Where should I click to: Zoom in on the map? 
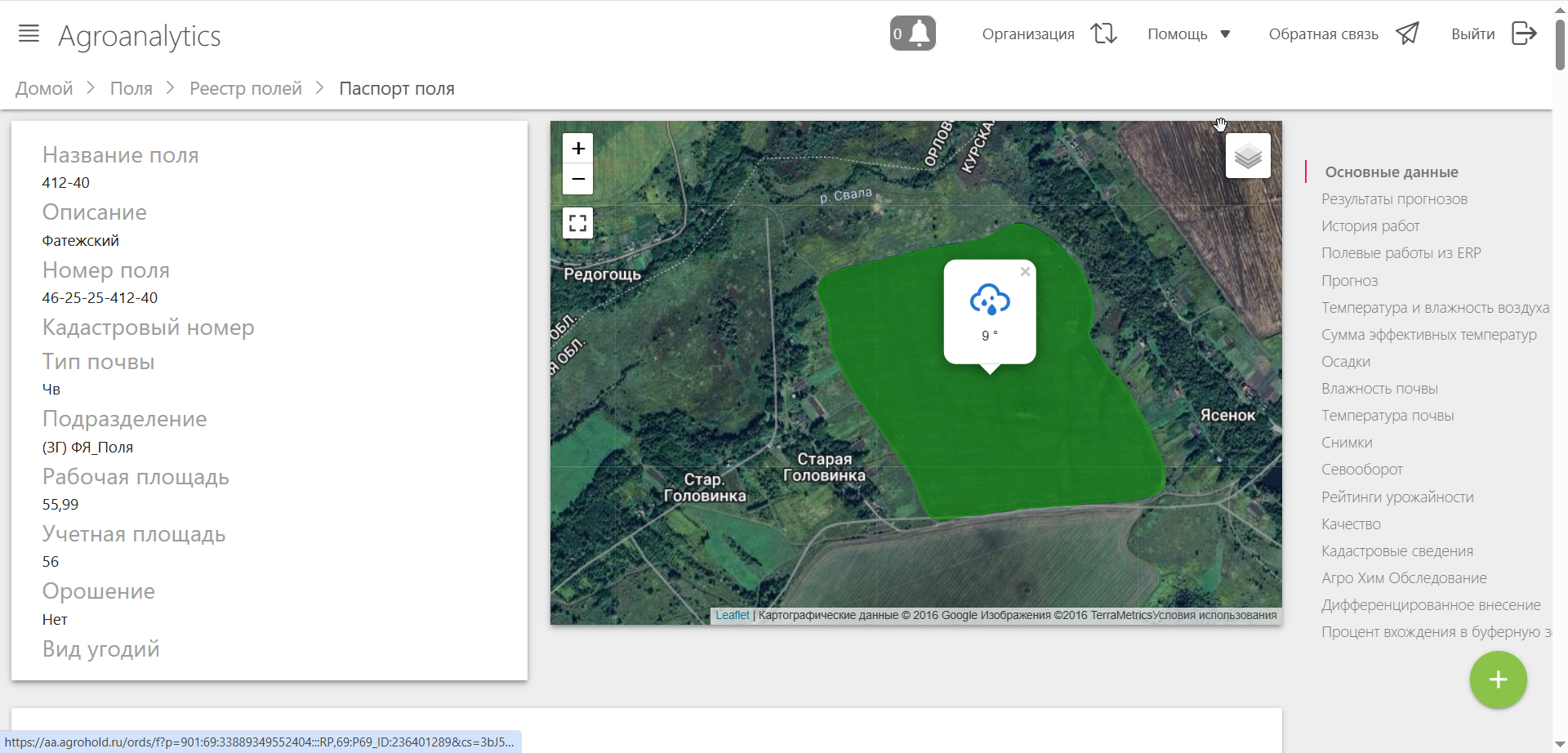pos(578,149)
